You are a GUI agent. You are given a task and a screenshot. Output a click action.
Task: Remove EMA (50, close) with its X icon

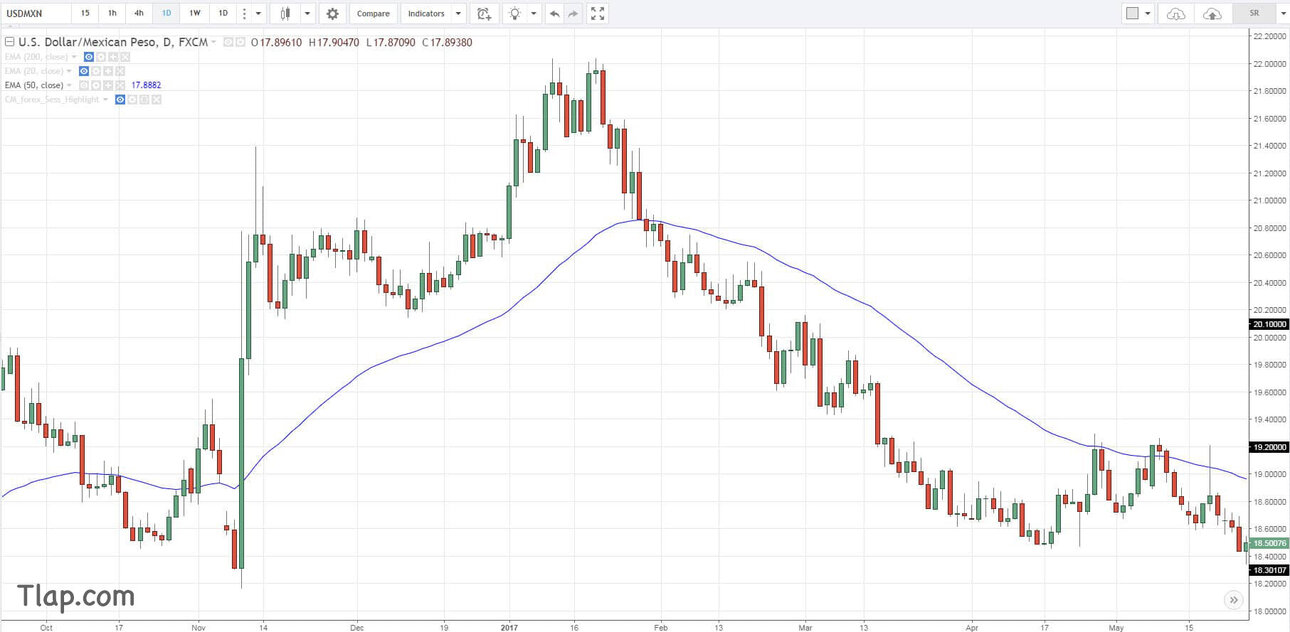tap(120, 85)
